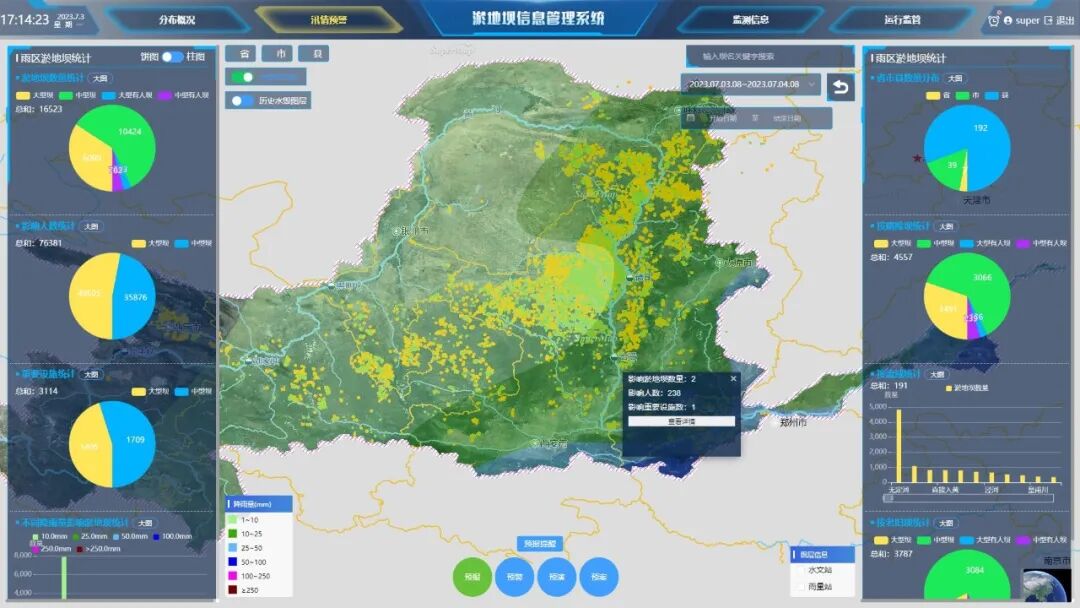This screenshot has height=608, width=1080.
Task: Toggle the 饼图/柱图 chart type switch
Action: pos(172,57)
